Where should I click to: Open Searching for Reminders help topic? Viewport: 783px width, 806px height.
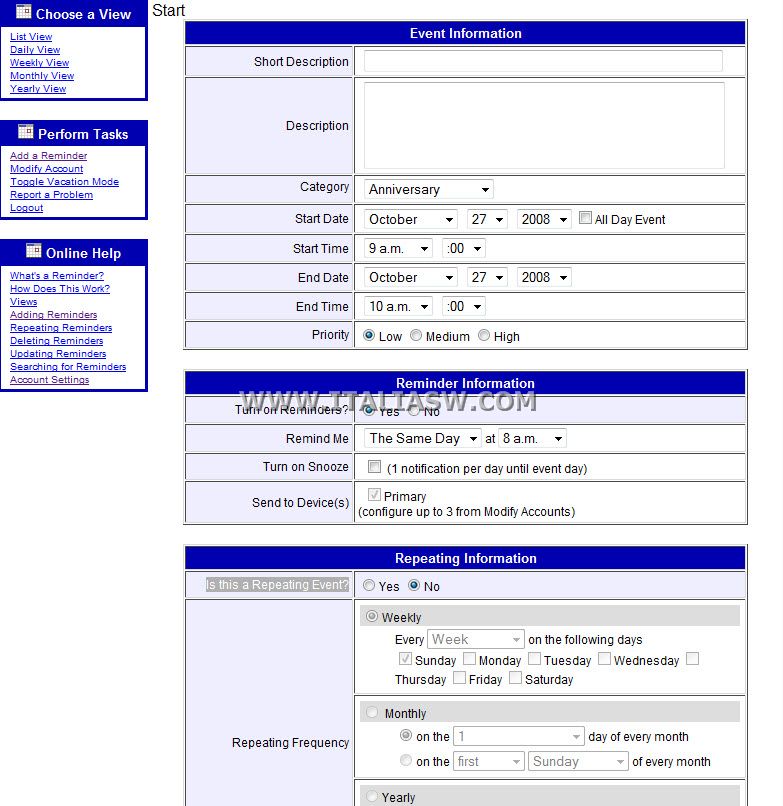[x=68, y=367]
